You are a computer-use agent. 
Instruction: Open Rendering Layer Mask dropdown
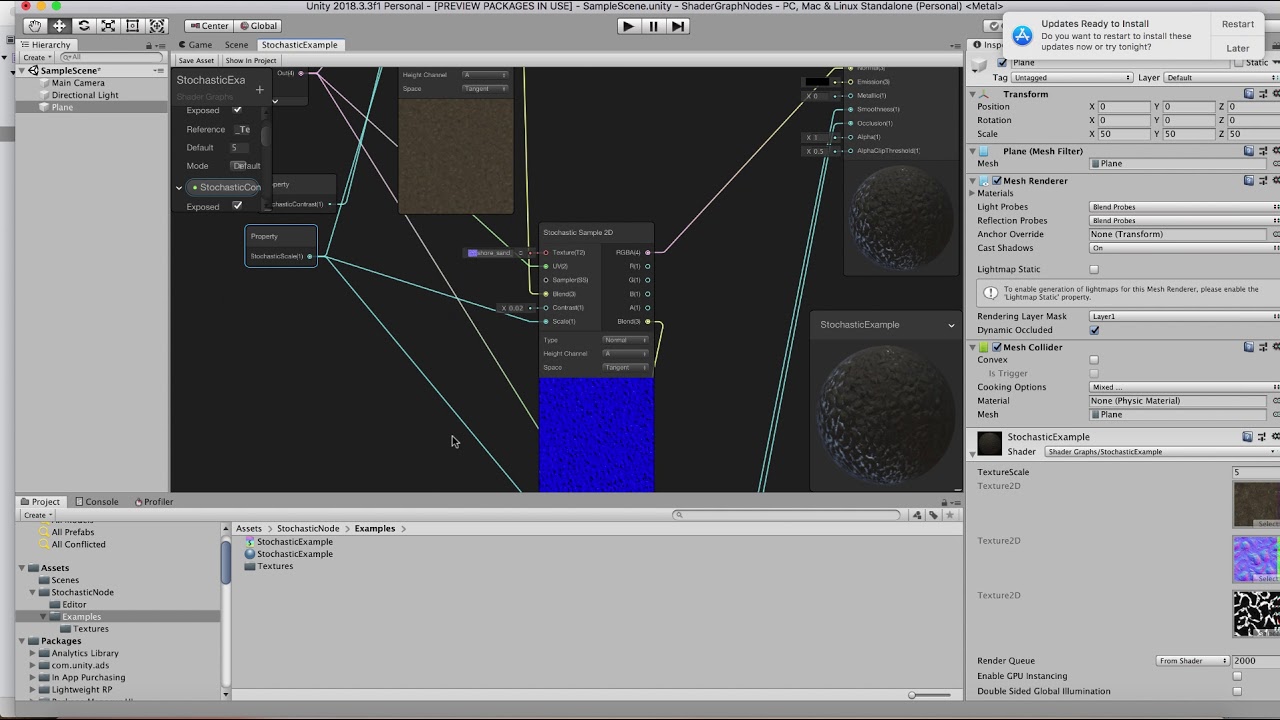point(1184,316)
